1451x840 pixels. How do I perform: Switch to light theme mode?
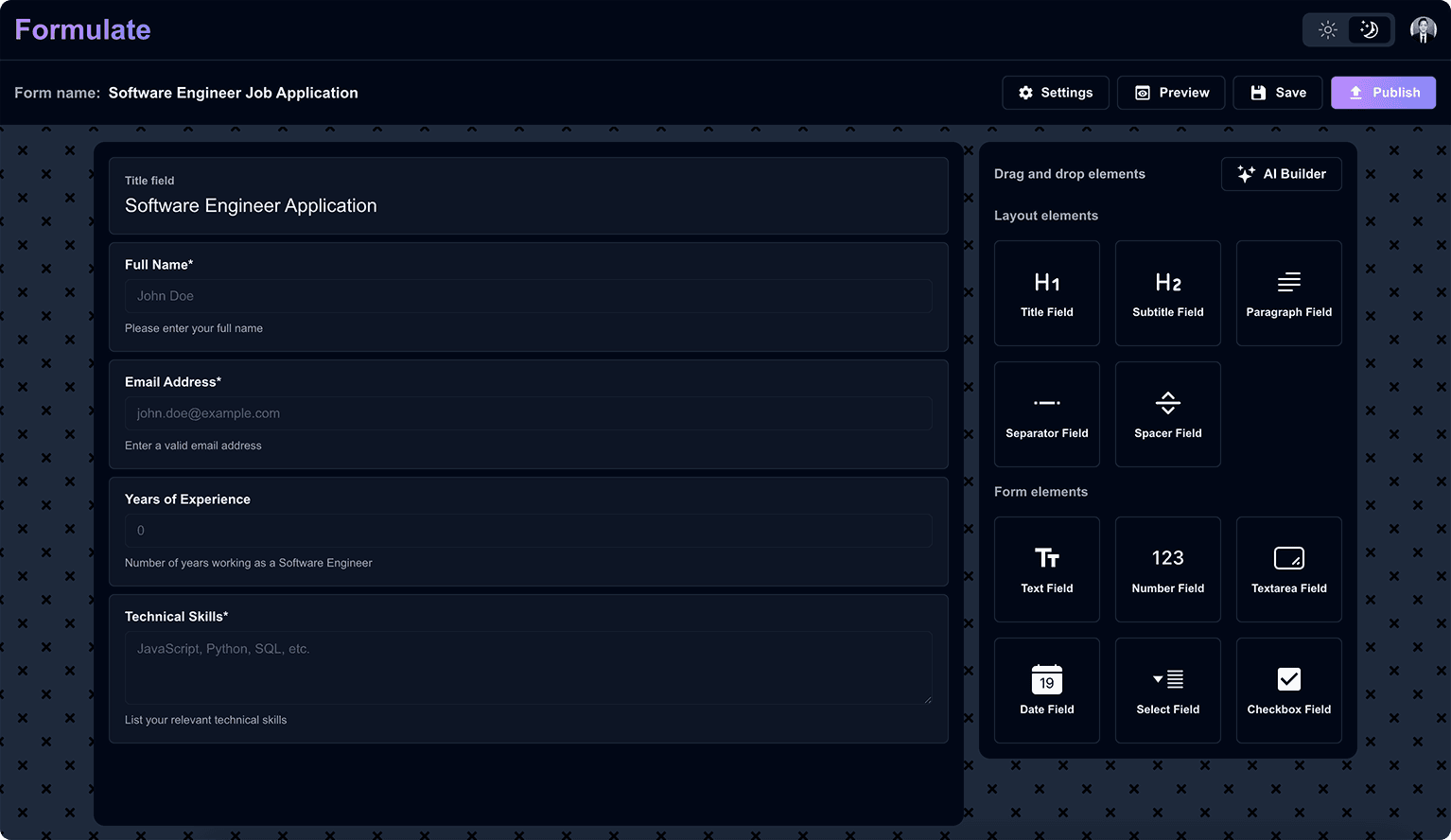tap(1327, 29)
